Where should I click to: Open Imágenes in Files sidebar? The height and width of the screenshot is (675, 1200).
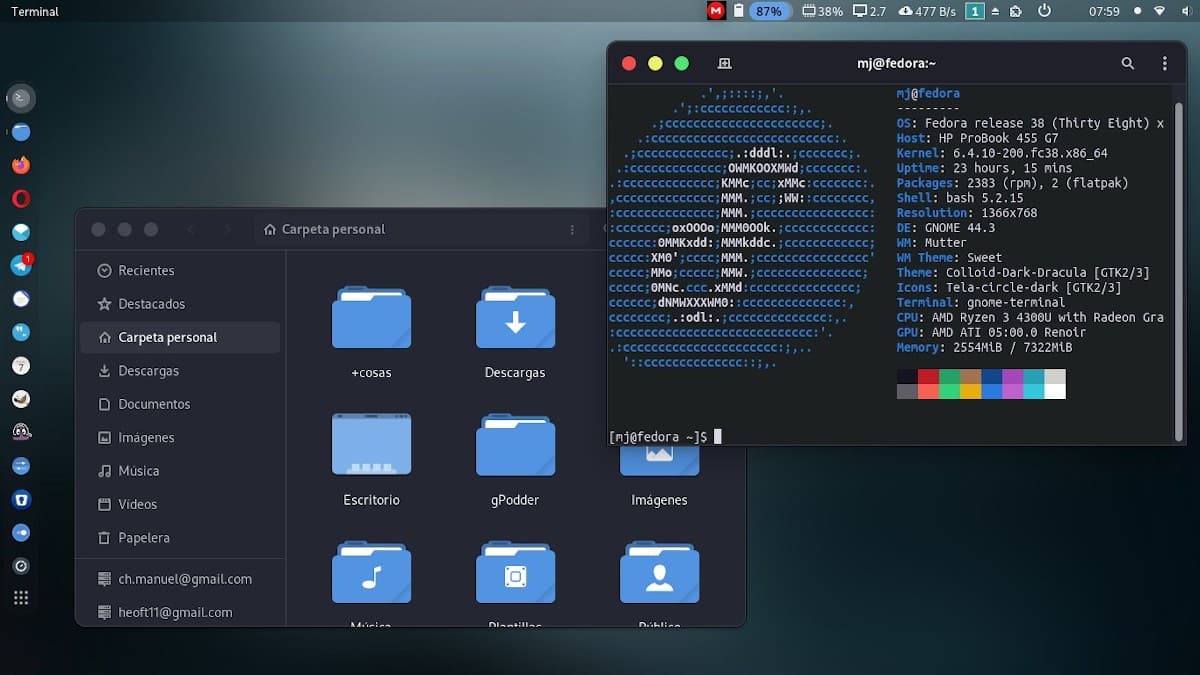180,438
